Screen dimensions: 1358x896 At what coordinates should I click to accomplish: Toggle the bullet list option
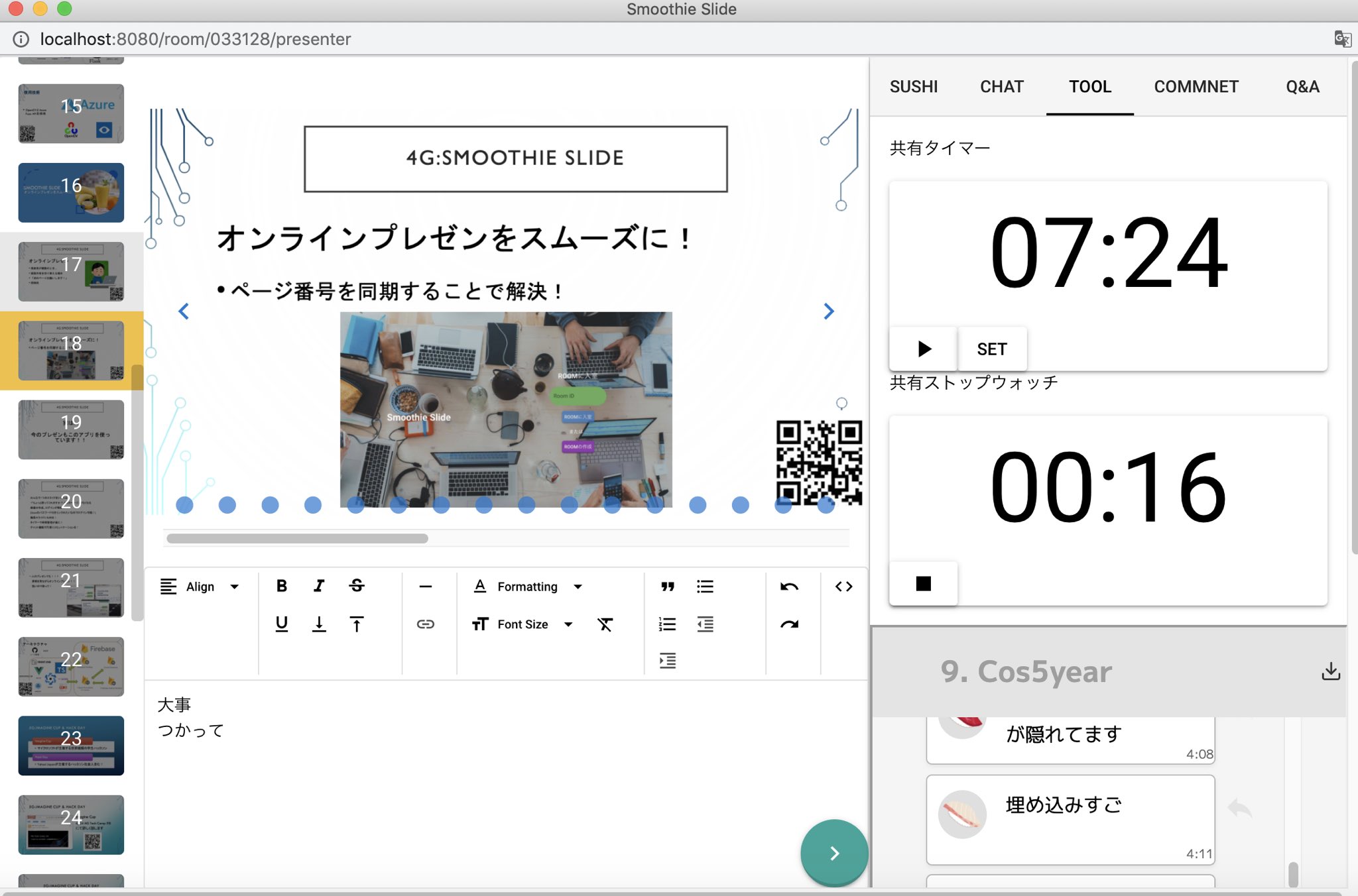pos(705,586)
